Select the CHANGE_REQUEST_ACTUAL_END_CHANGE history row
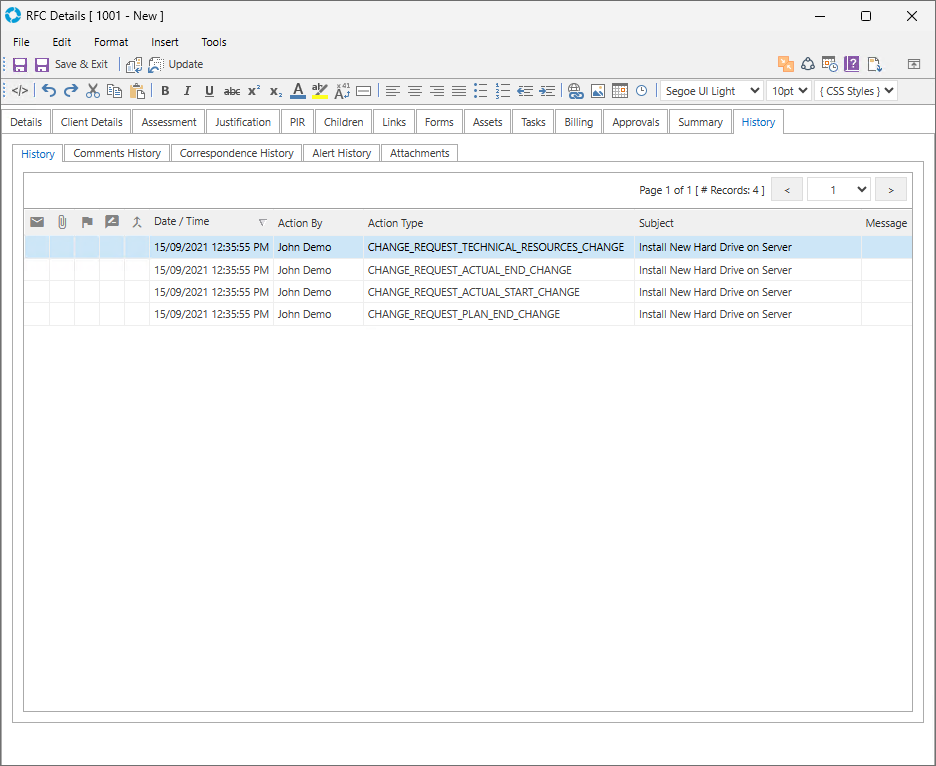This screenshot has width=936, height=766. [469, 270]
